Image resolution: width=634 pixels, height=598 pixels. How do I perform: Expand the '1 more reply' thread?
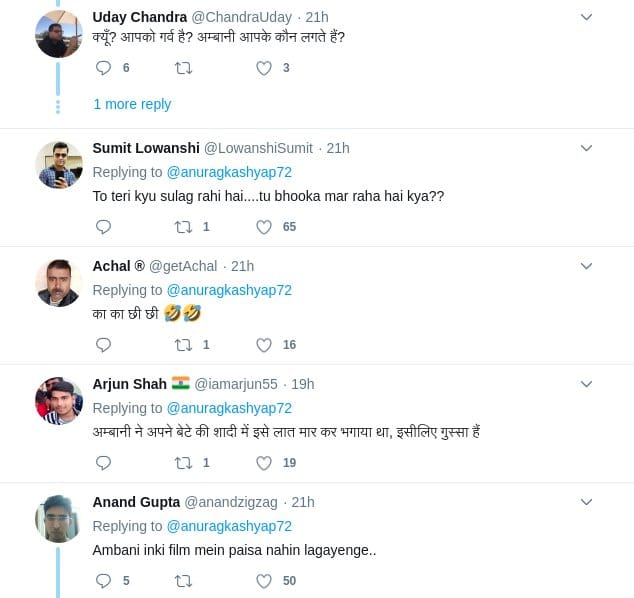tap(132, 104)
